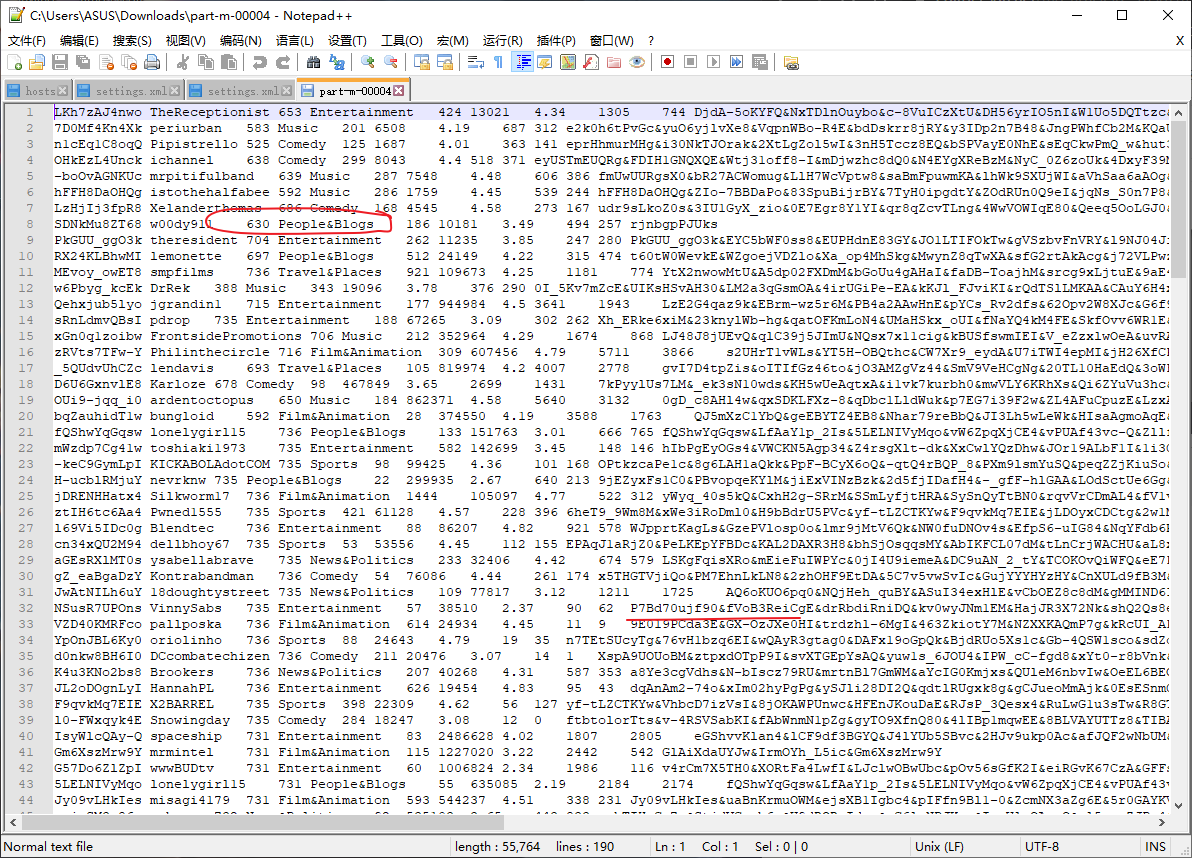Save the current file using toolbar
The image size is (1192, 858).
[x=60, y=62]
